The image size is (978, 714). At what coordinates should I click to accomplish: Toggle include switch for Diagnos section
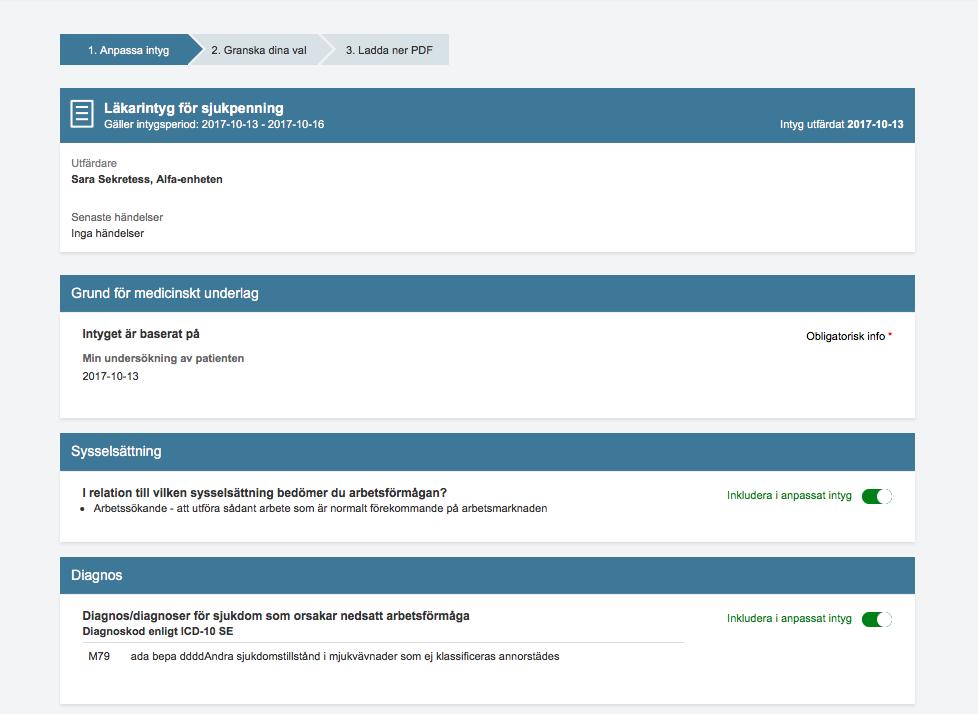(x=877, y=619)
